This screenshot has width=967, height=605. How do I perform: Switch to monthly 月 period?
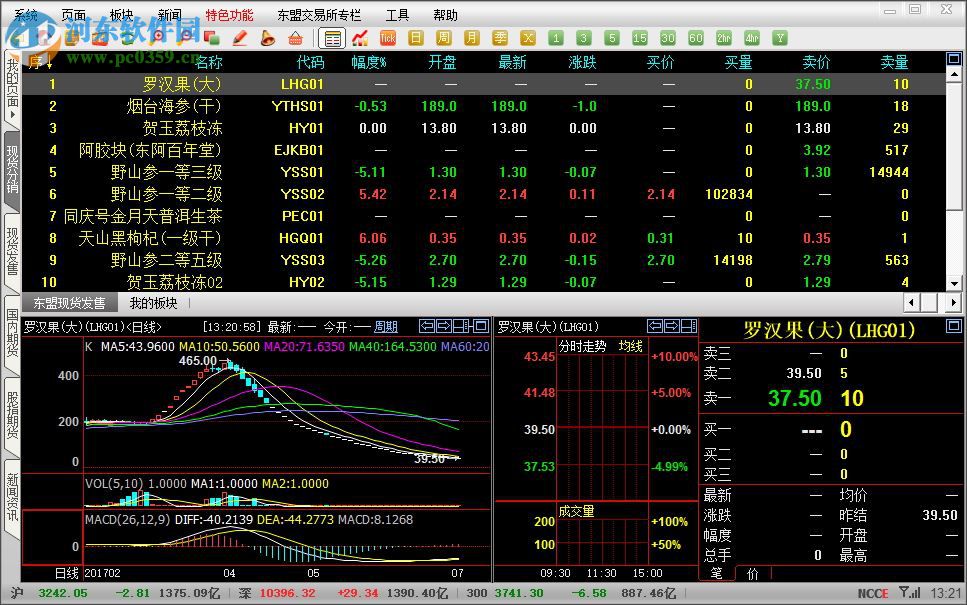click(472, 38)
